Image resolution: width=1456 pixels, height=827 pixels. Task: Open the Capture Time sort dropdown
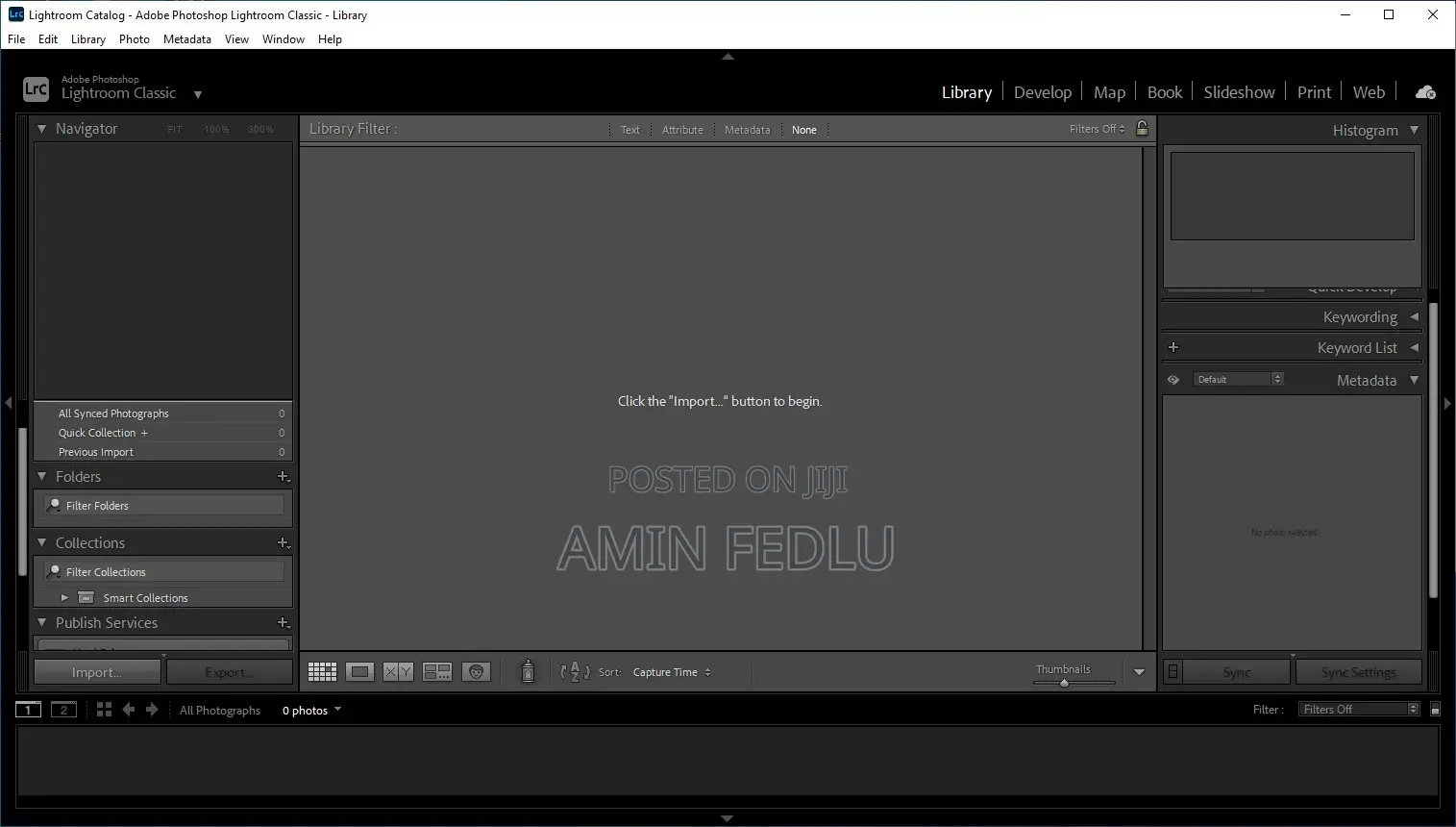click(x=671, y=671)
